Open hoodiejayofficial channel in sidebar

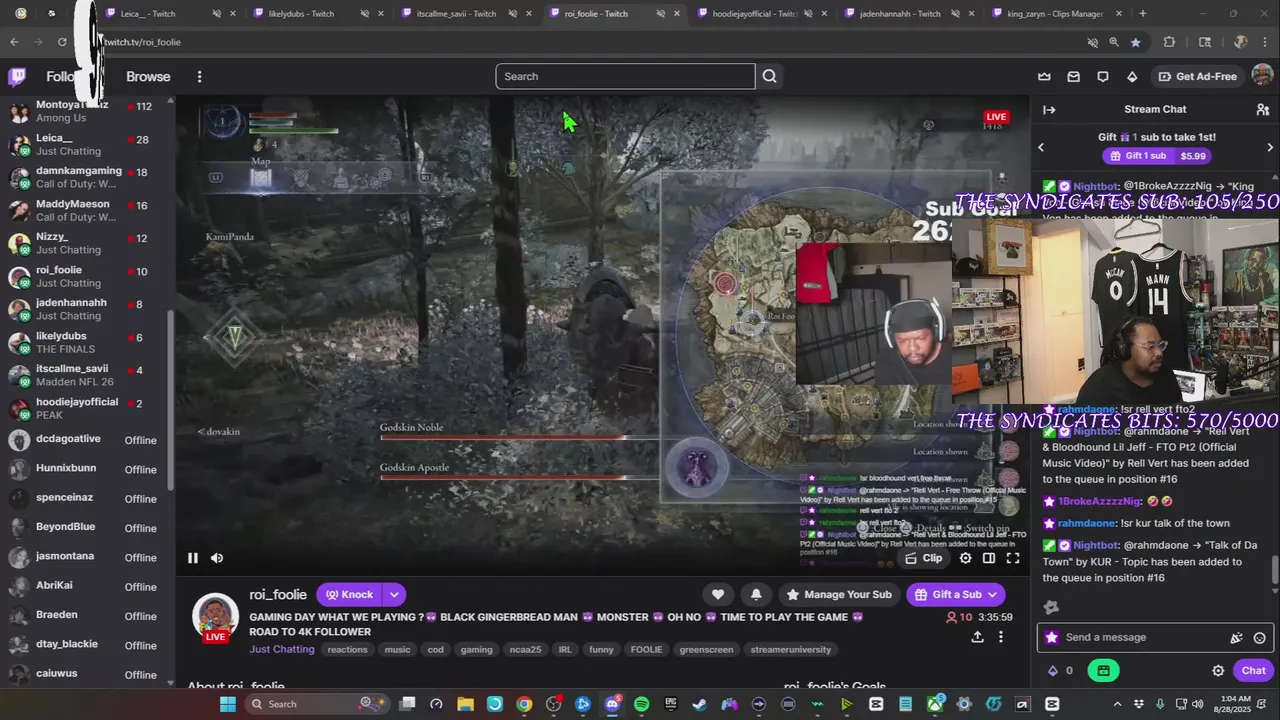point(88,408)
